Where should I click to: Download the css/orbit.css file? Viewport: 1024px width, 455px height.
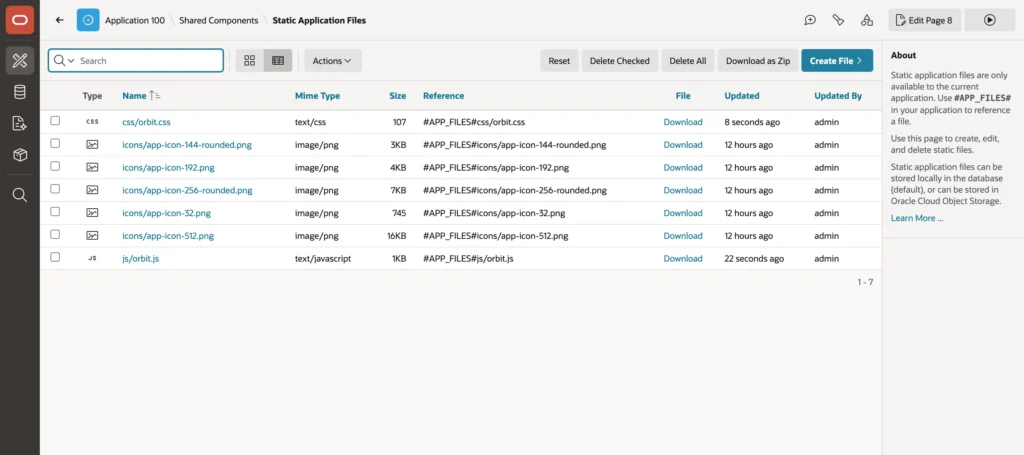(683, 122)
